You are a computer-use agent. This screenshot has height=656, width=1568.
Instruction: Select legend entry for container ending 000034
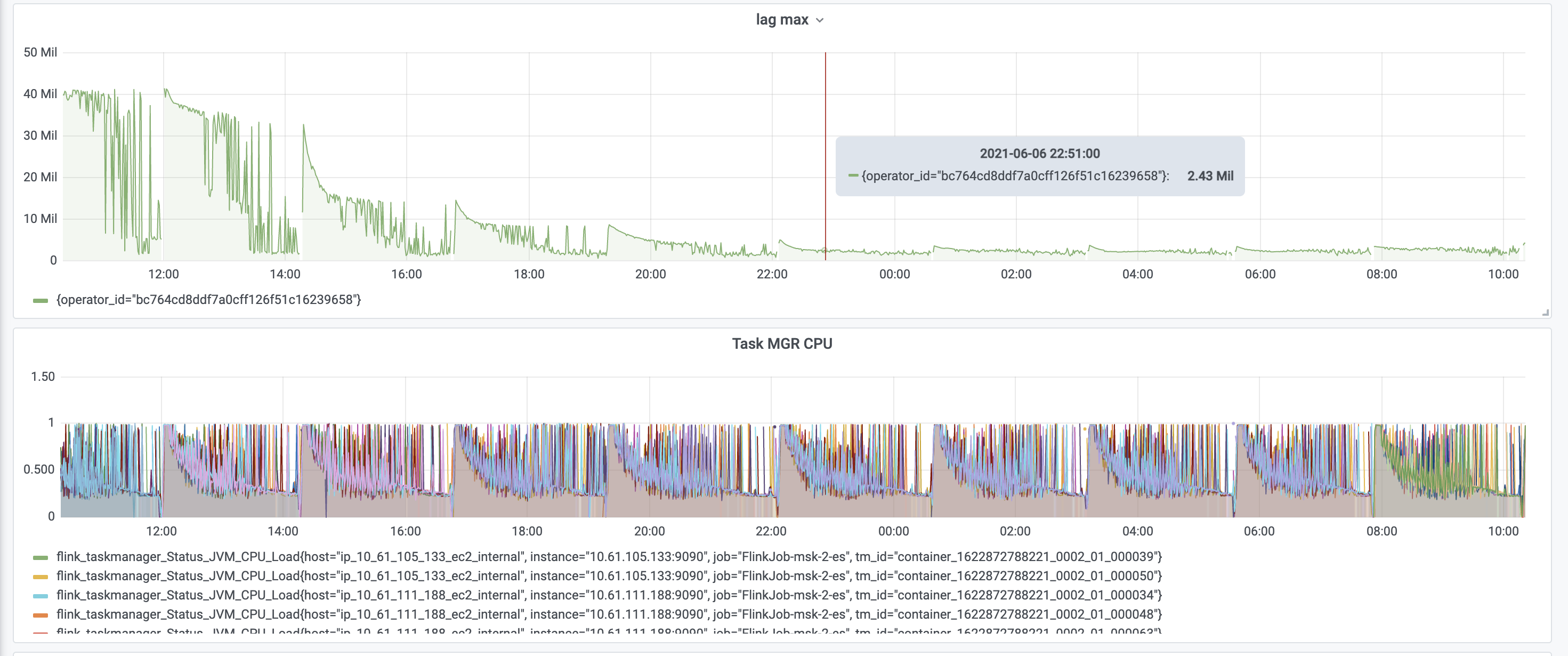pos(609,595)
